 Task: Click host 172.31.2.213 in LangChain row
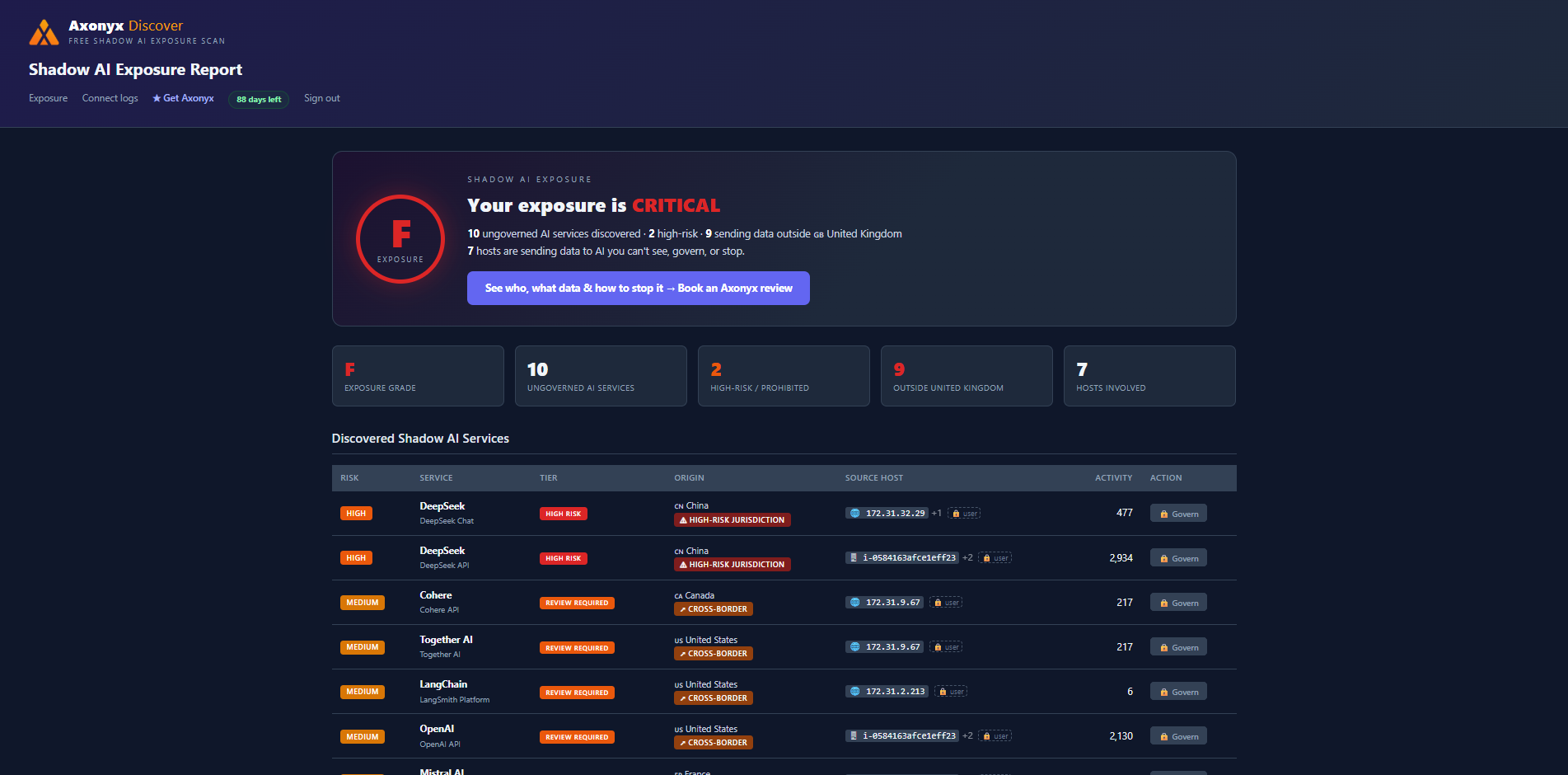coord(887,691)
